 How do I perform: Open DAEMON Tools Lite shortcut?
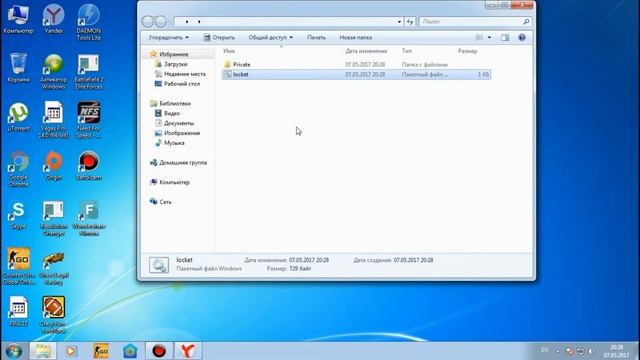(x=89, y=22)
